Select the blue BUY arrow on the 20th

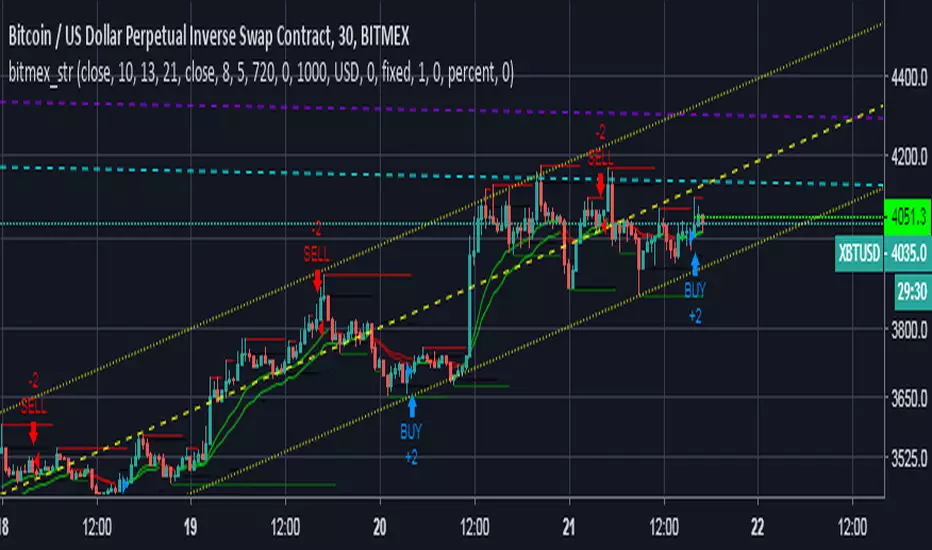tap(411, 407)
